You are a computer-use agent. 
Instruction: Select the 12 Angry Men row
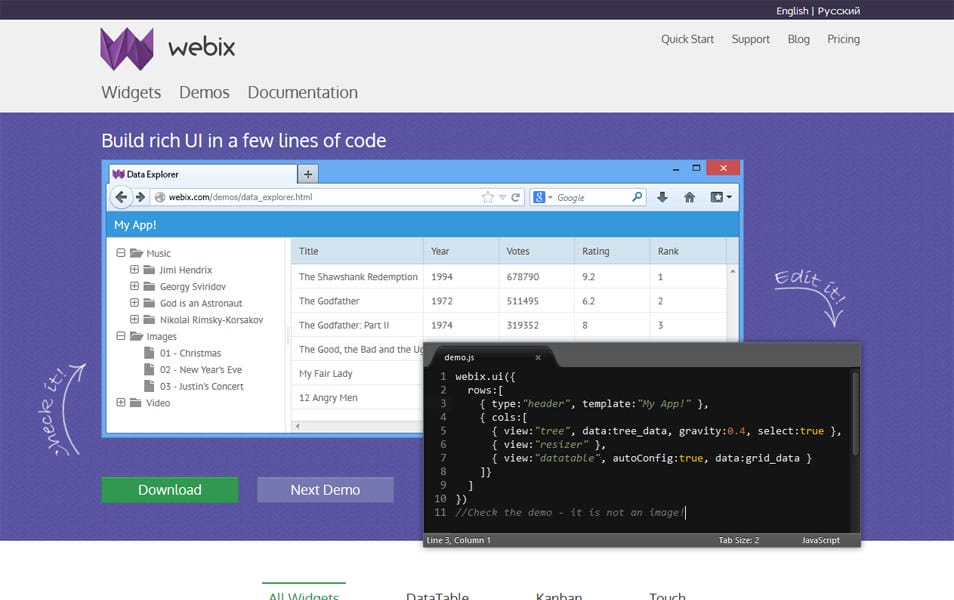(x=357, y=397)
